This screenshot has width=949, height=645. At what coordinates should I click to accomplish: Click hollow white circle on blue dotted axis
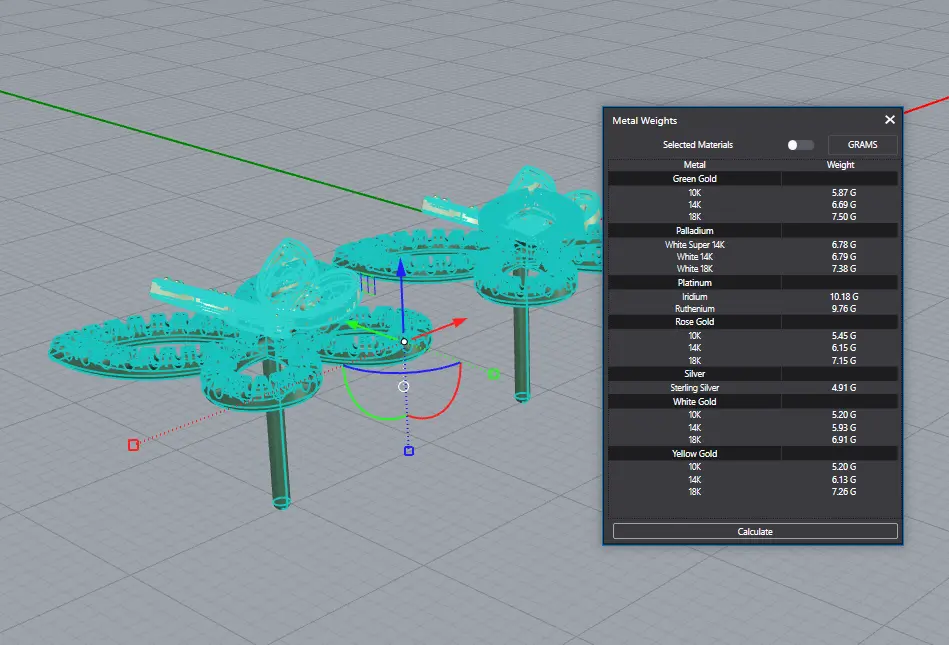click(x=404, y=386)
